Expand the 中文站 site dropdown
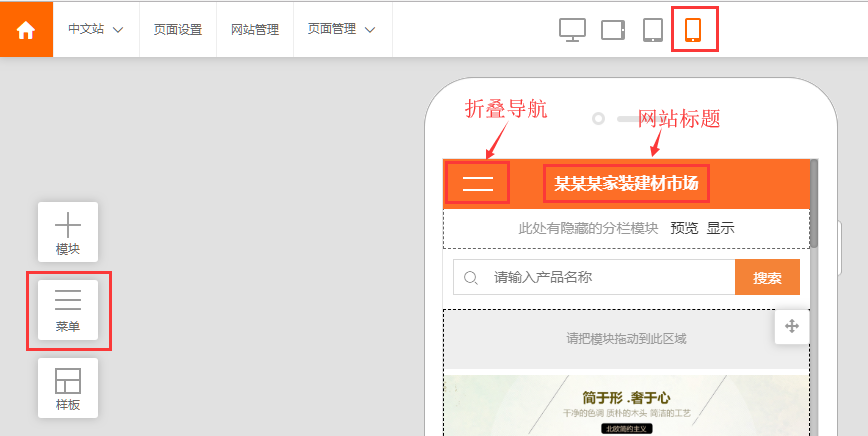868x436 pixels. click(95, 29)
